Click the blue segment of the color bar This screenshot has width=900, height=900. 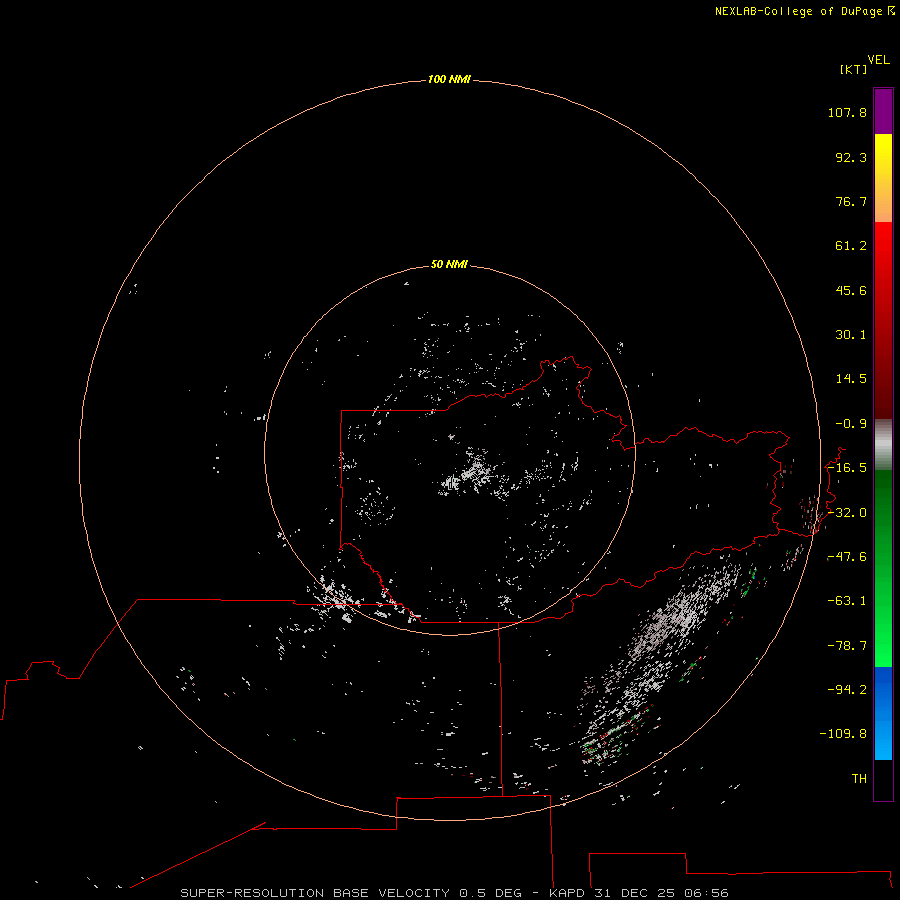tap(883, 713)
